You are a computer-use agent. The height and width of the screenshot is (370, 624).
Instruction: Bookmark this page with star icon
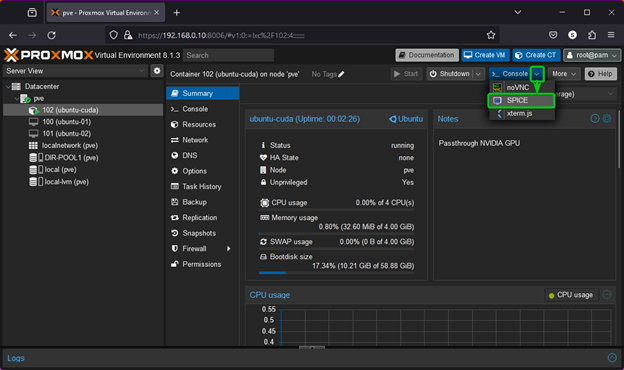pos(491,35)
